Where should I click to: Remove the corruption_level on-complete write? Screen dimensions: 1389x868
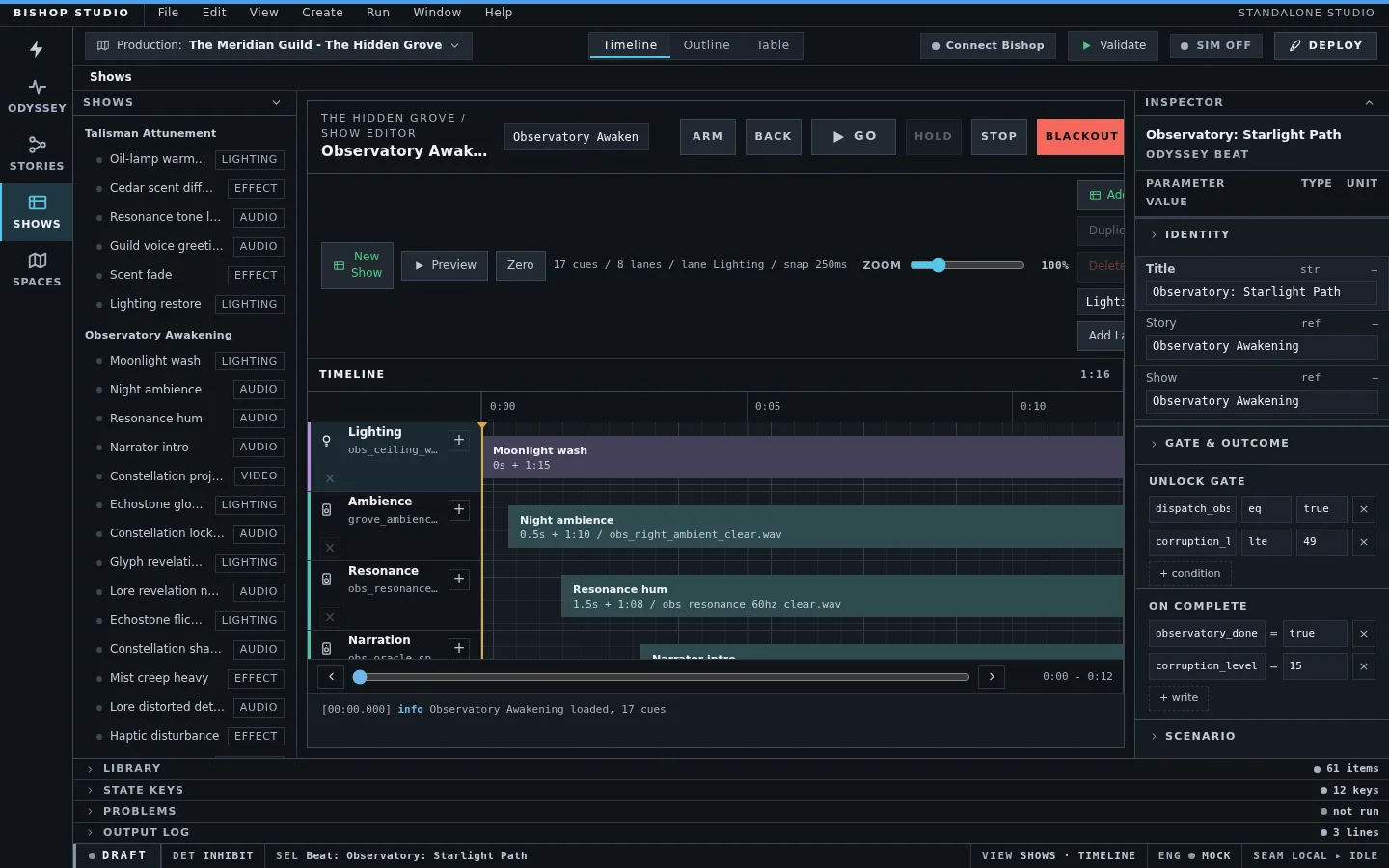click(1363, 666)
